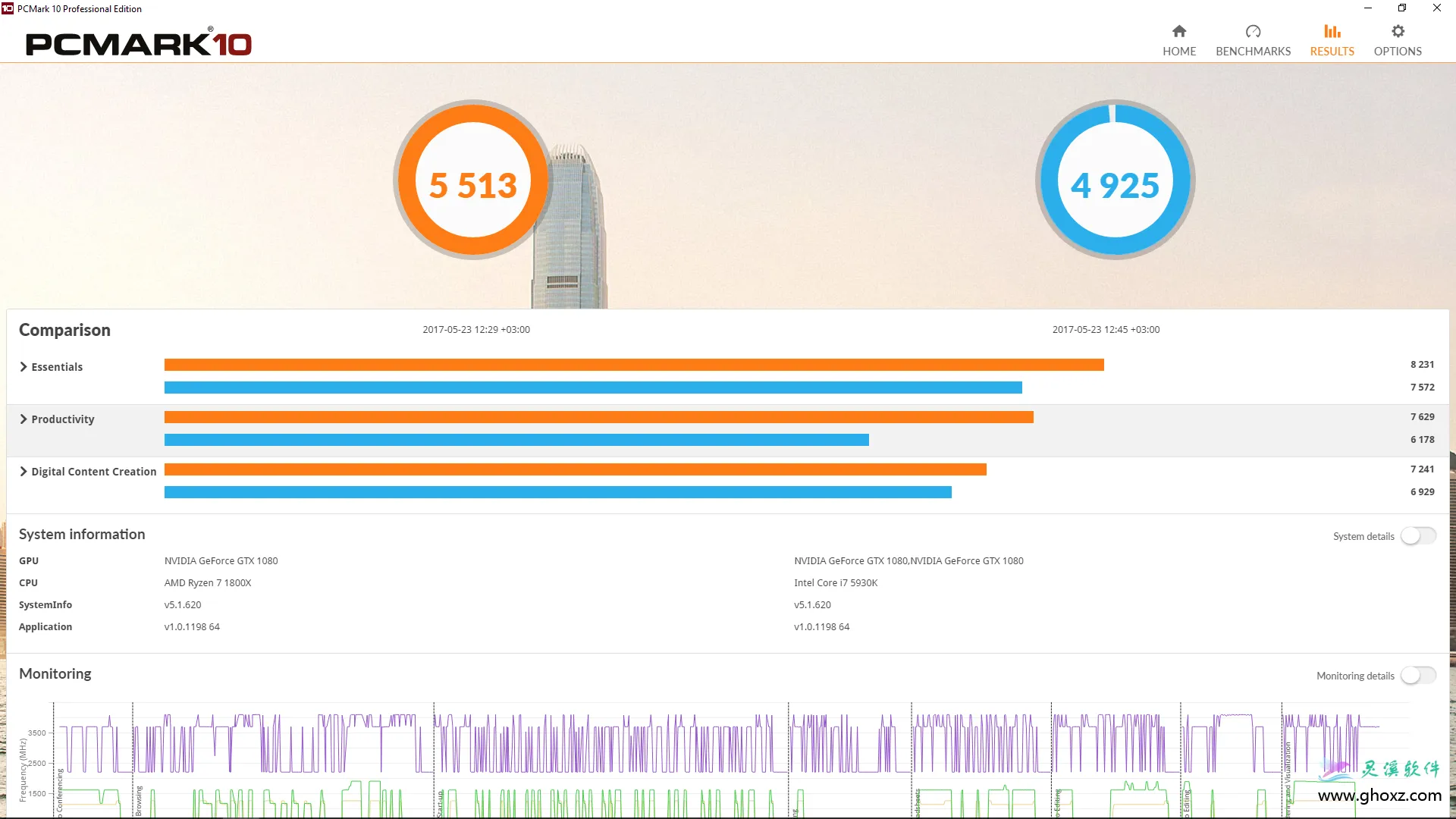Click the orange 5 513 score circle
This screenshot has height=819, width=1456.
(473, 180)
